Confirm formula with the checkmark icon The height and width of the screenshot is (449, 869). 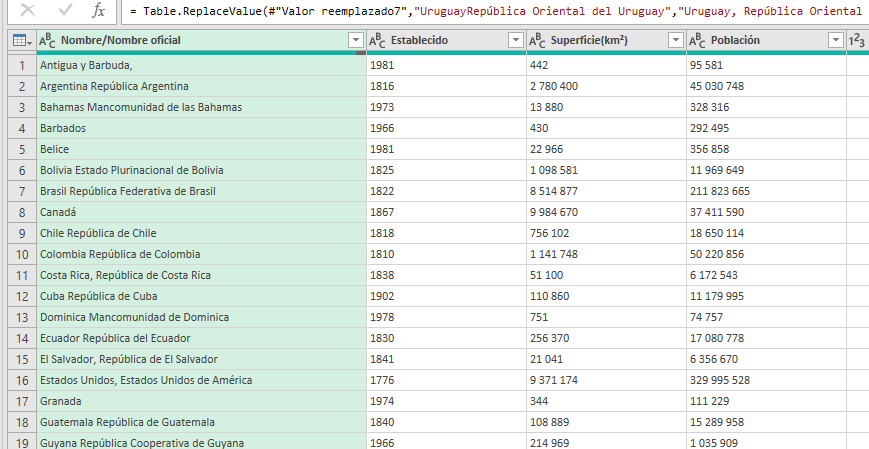click(x=65, y=11)
